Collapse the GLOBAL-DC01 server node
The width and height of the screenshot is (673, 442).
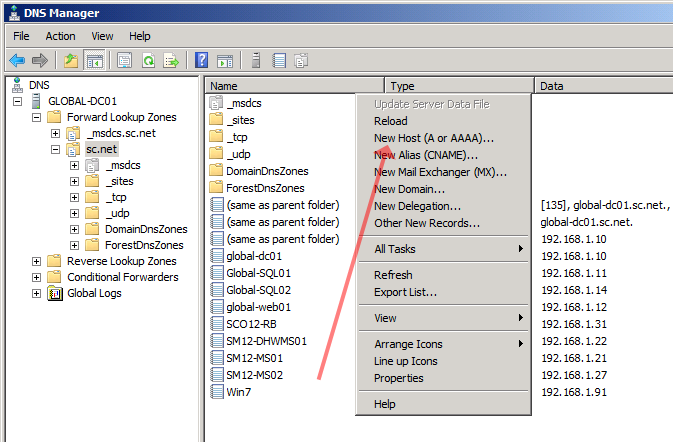pos(19,102)
